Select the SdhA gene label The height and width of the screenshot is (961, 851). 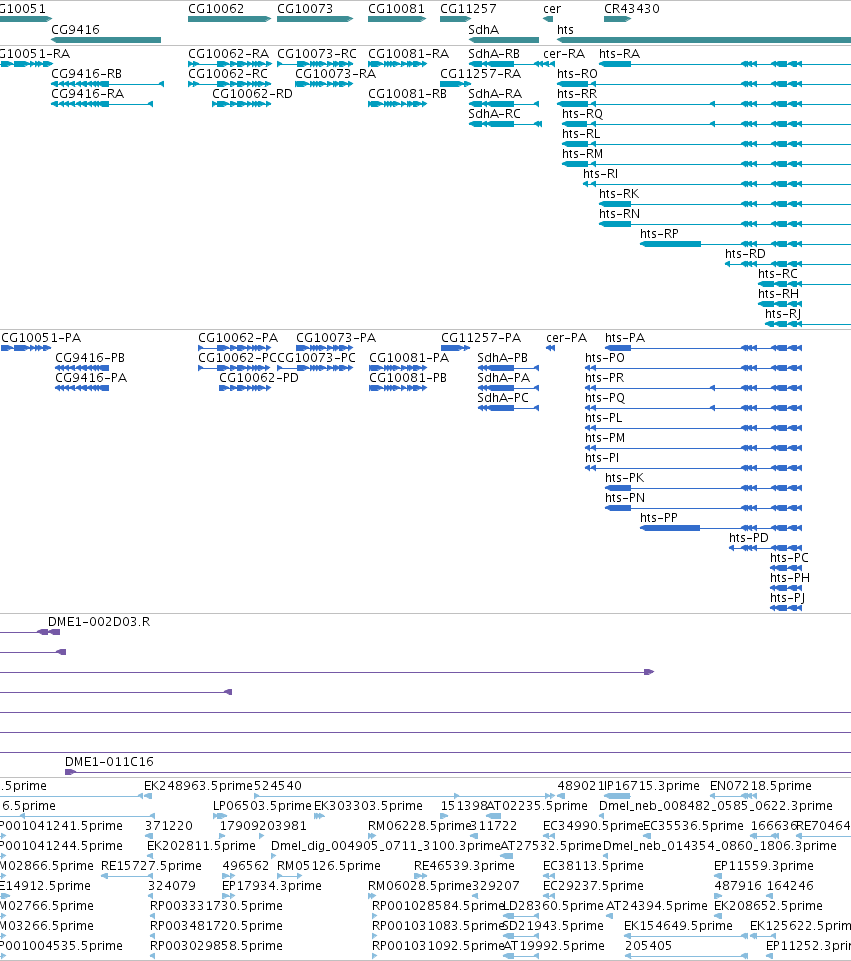click(483, 29)
